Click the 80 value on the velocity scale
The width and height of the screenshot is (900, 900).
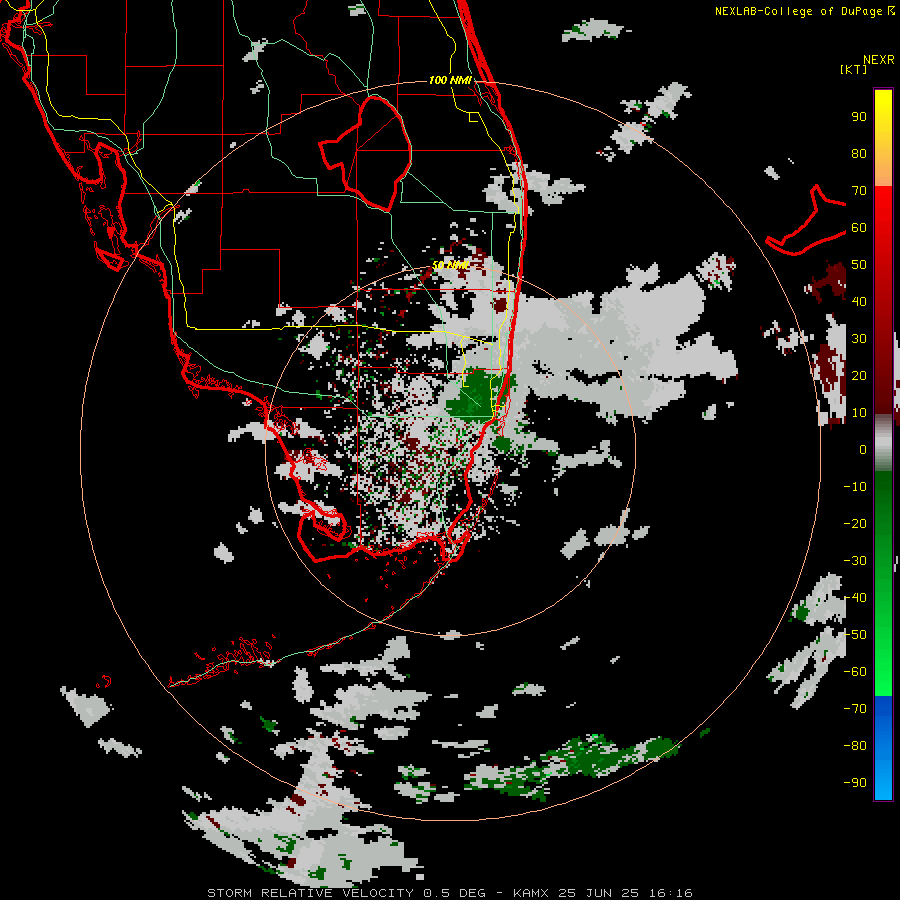click(859, 153)
